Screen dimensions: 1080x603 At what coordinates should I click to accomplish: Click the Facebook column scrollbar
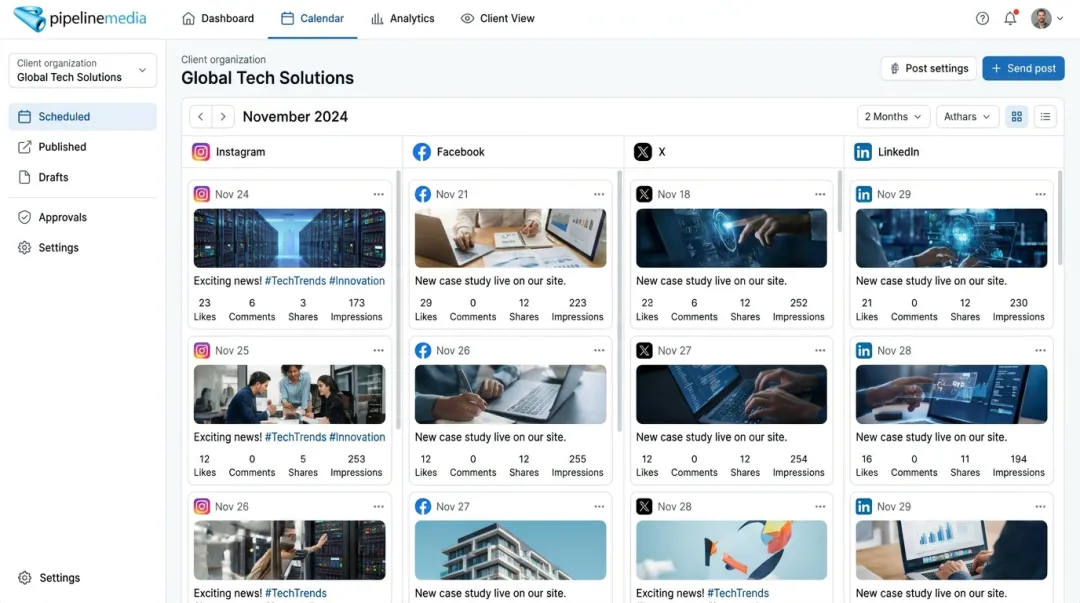tap(619, 300)
